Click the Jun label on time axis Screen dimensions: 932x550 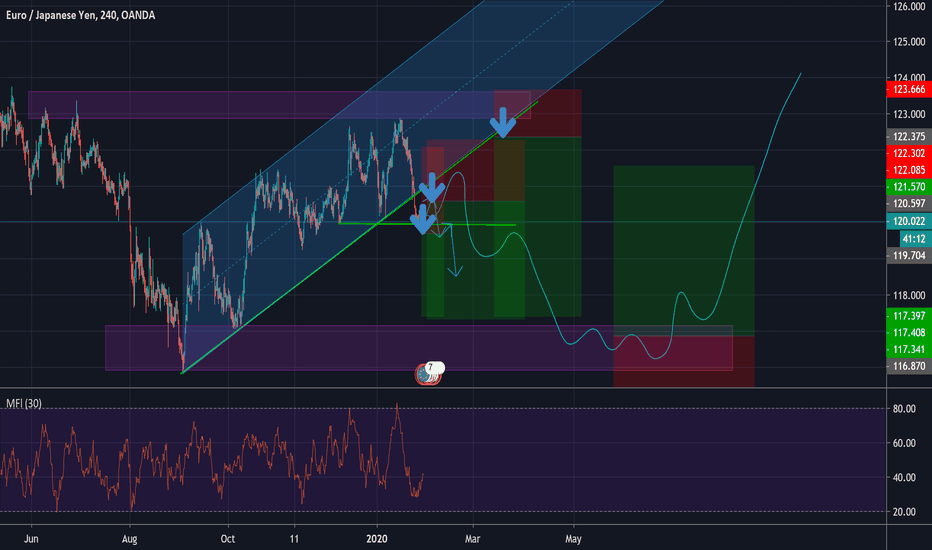click(31, 539)
